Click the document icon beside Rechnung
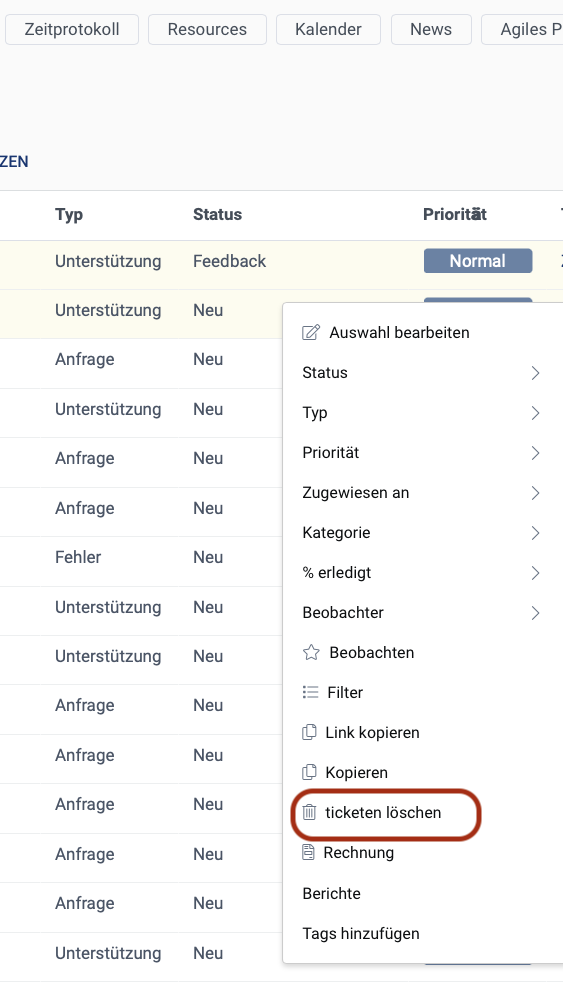The width and height of the screenshot is (563, 984). (308, 852)
